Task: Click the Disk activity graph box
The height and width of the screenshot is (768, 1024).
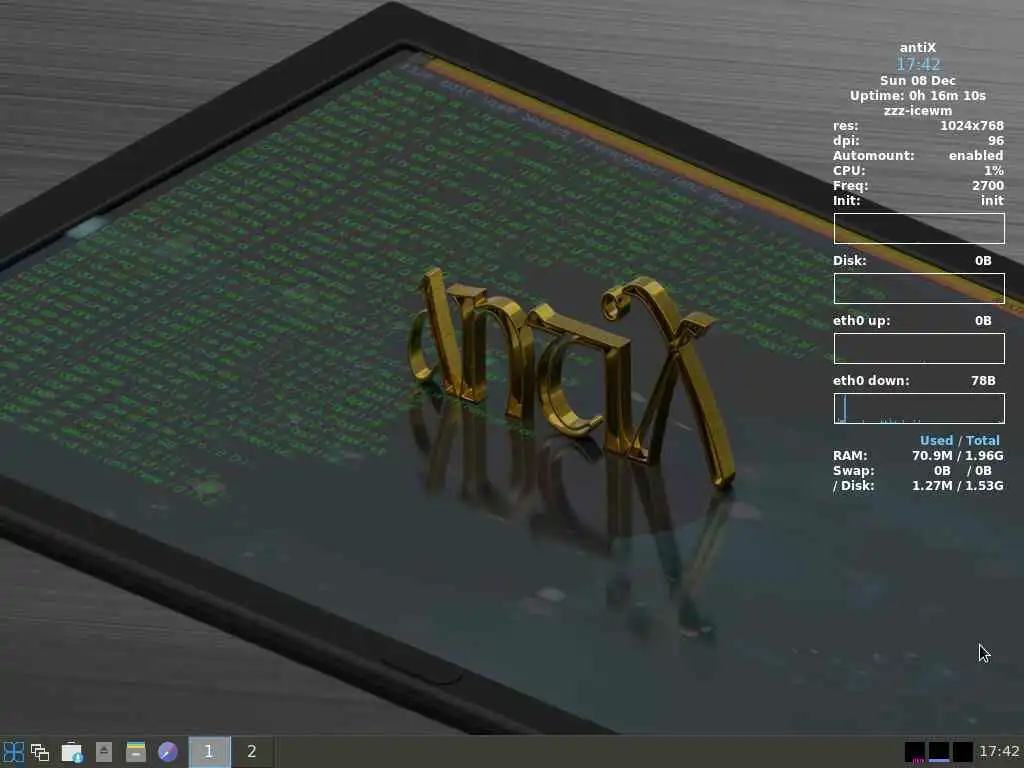Action: pyautogui.click(x=919, y=288)
